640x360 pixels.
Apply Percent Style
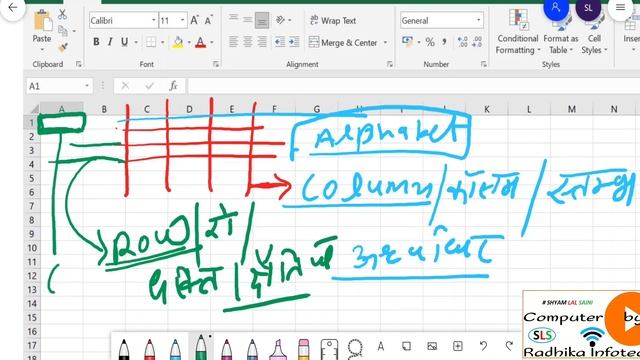click(x=430, y=42)
